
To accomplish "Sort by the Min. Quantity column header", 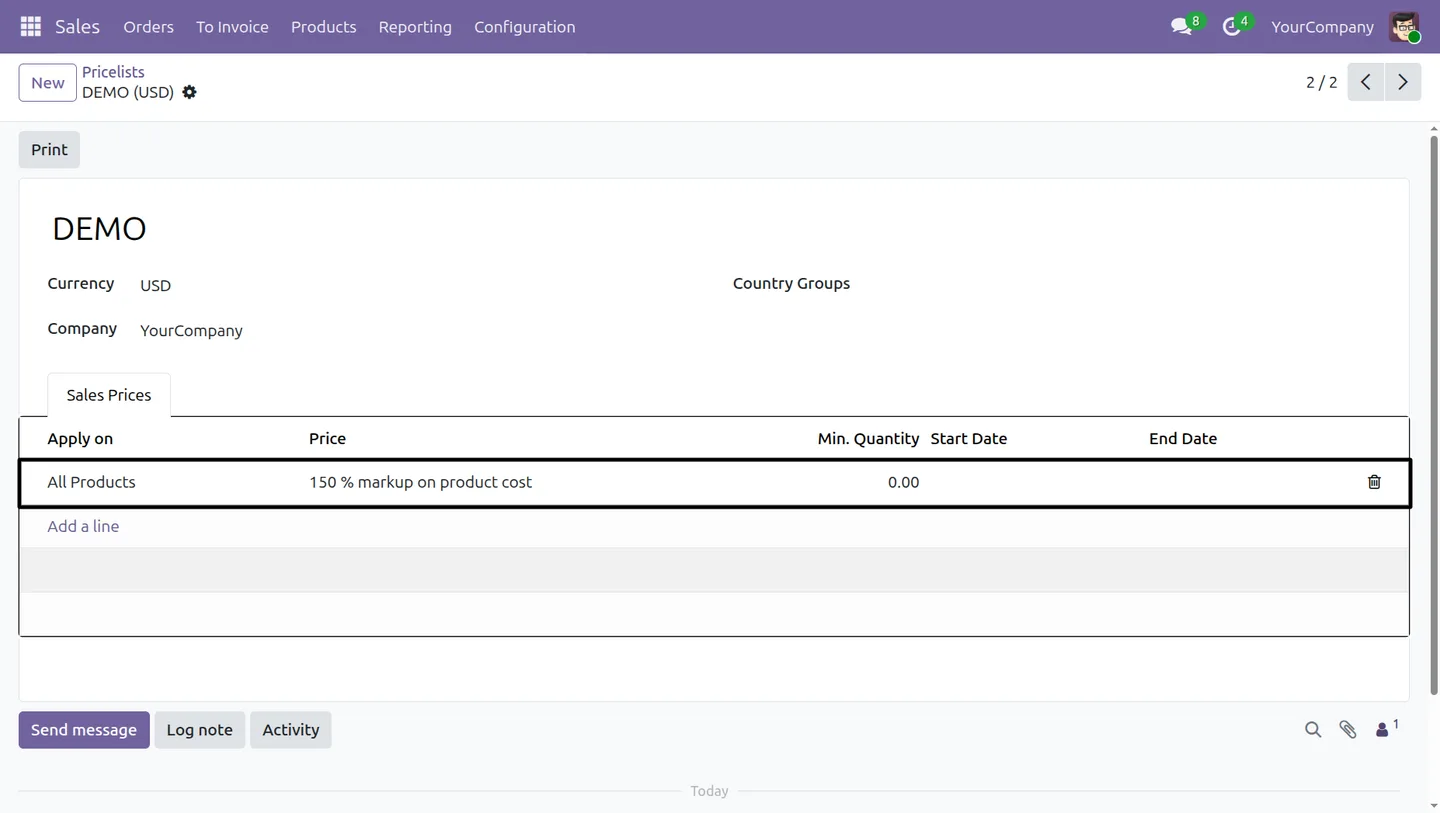I will tap(868, 438).
